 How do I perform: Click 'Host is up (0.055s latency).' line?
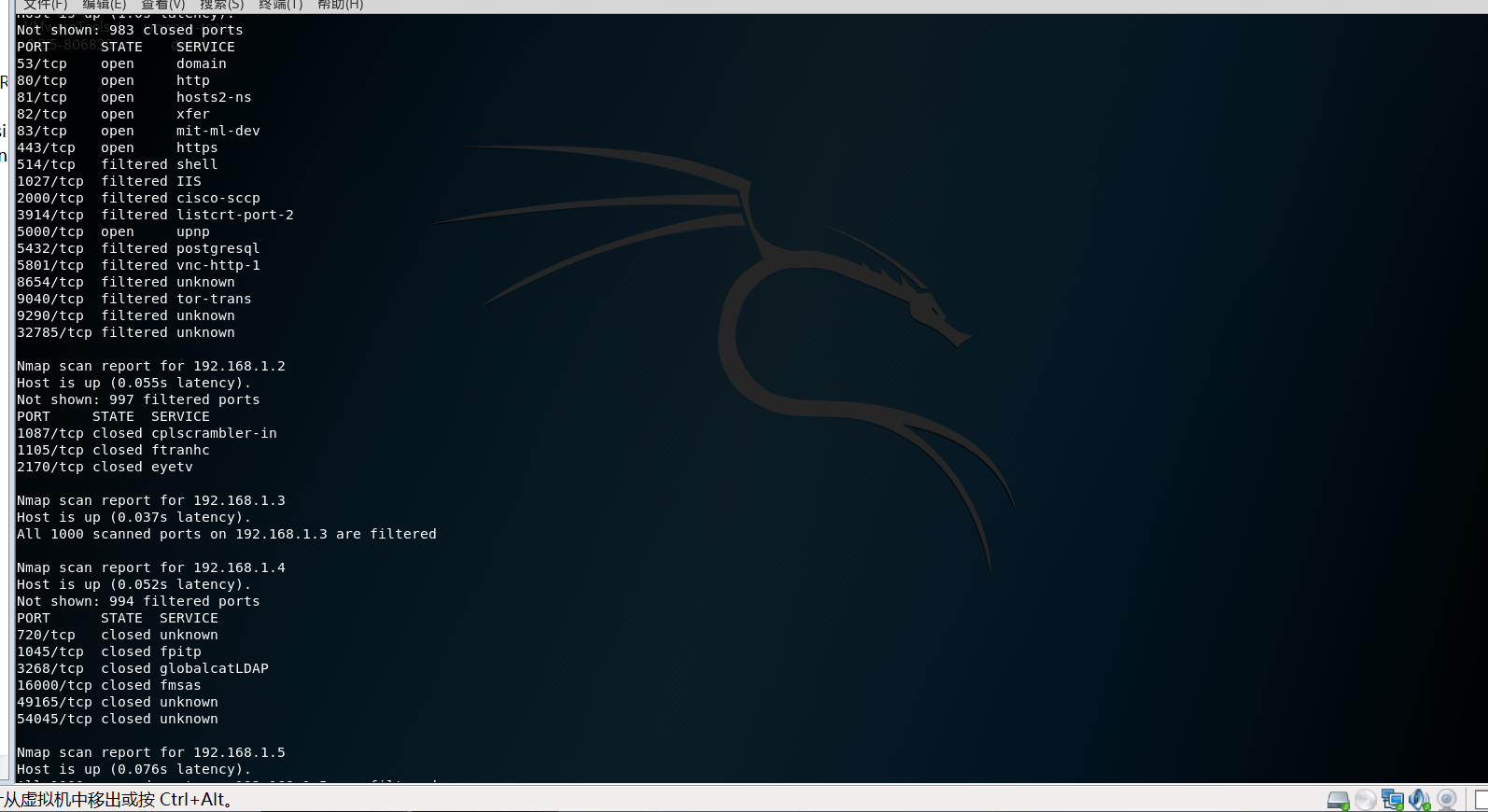pos(133,383)
